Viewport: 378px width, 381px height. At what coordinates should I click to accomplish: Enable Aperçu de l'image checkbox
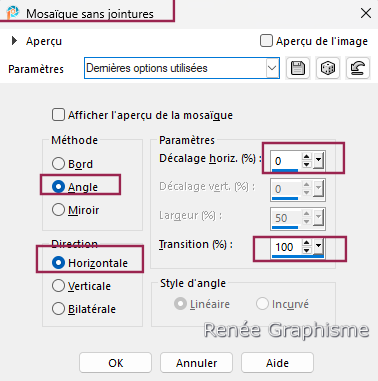[x=266, y=41]
